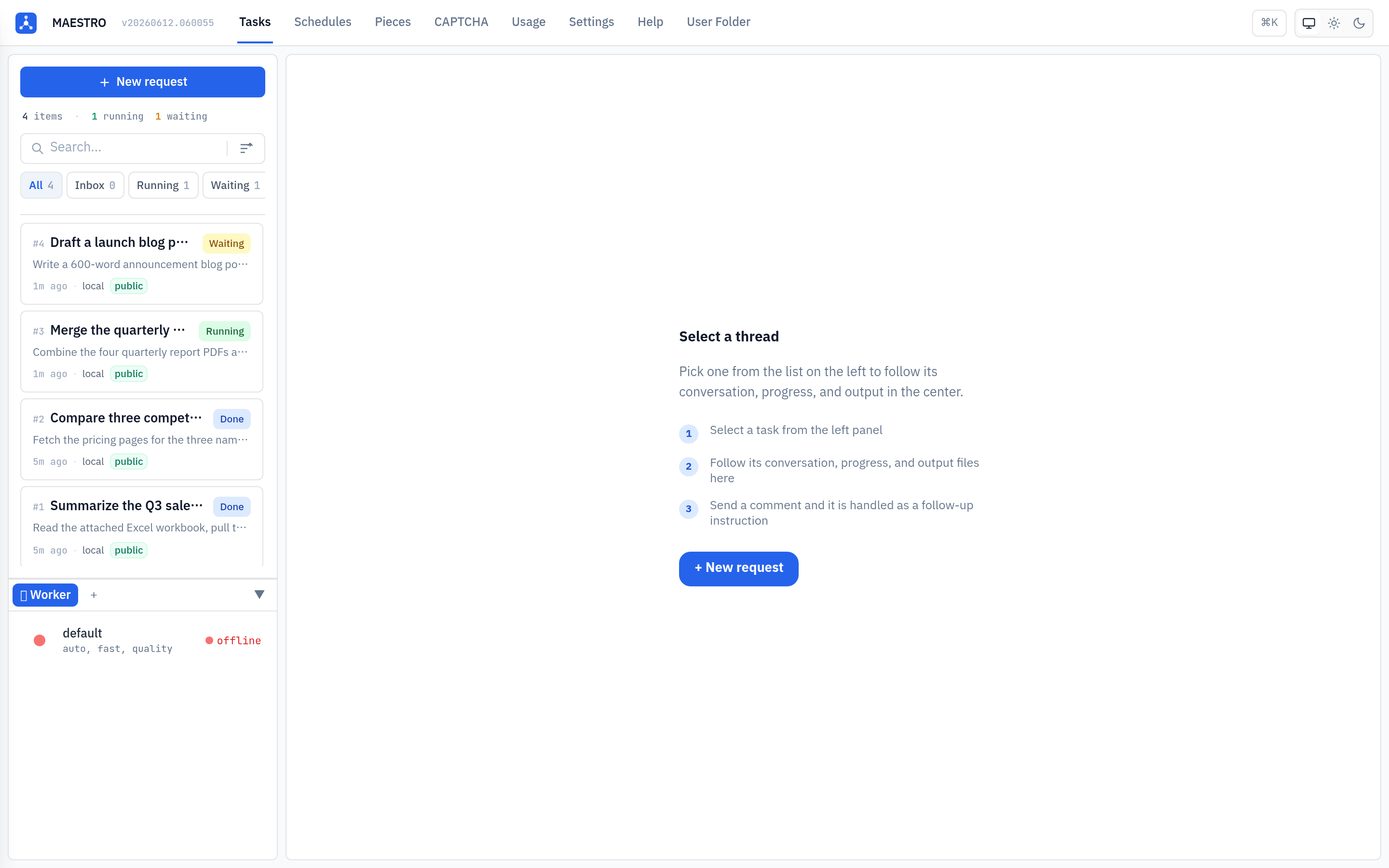Switch to system theme monitor icon
This screenshot has height=868, width=1389.
point(1308,23)
